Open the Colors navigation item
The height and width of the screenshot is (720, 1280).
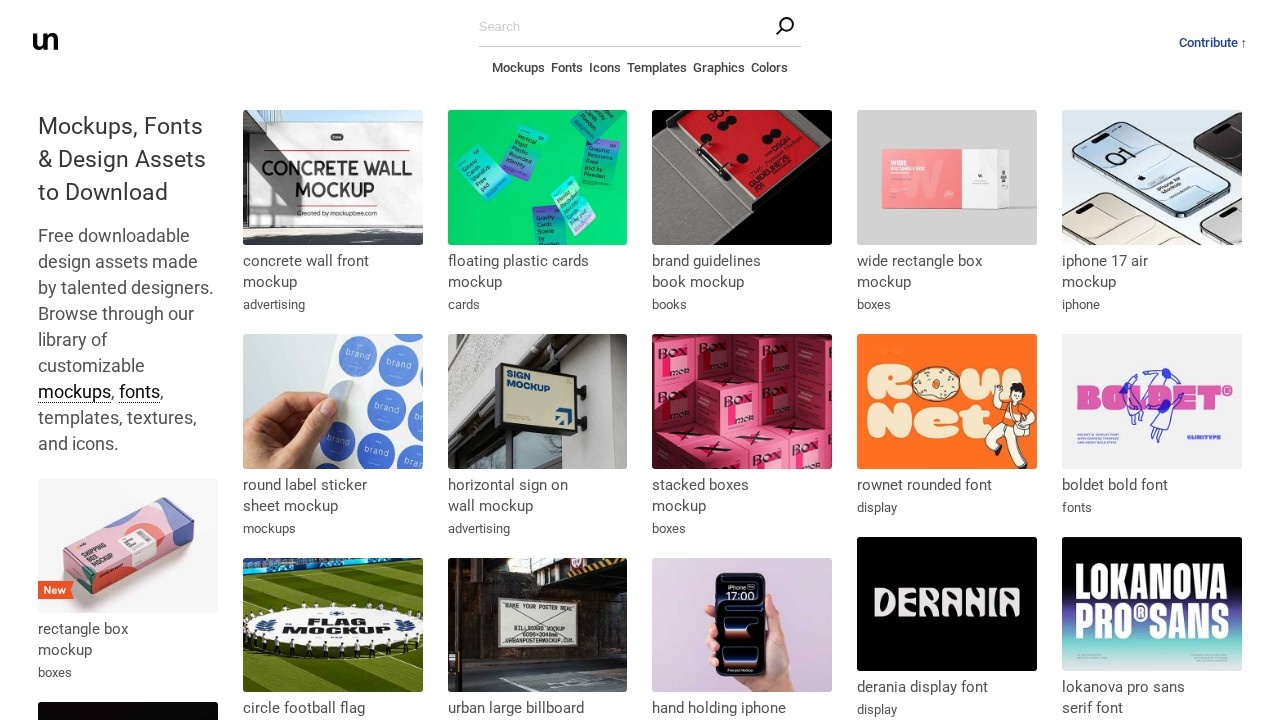pos(769,68)
